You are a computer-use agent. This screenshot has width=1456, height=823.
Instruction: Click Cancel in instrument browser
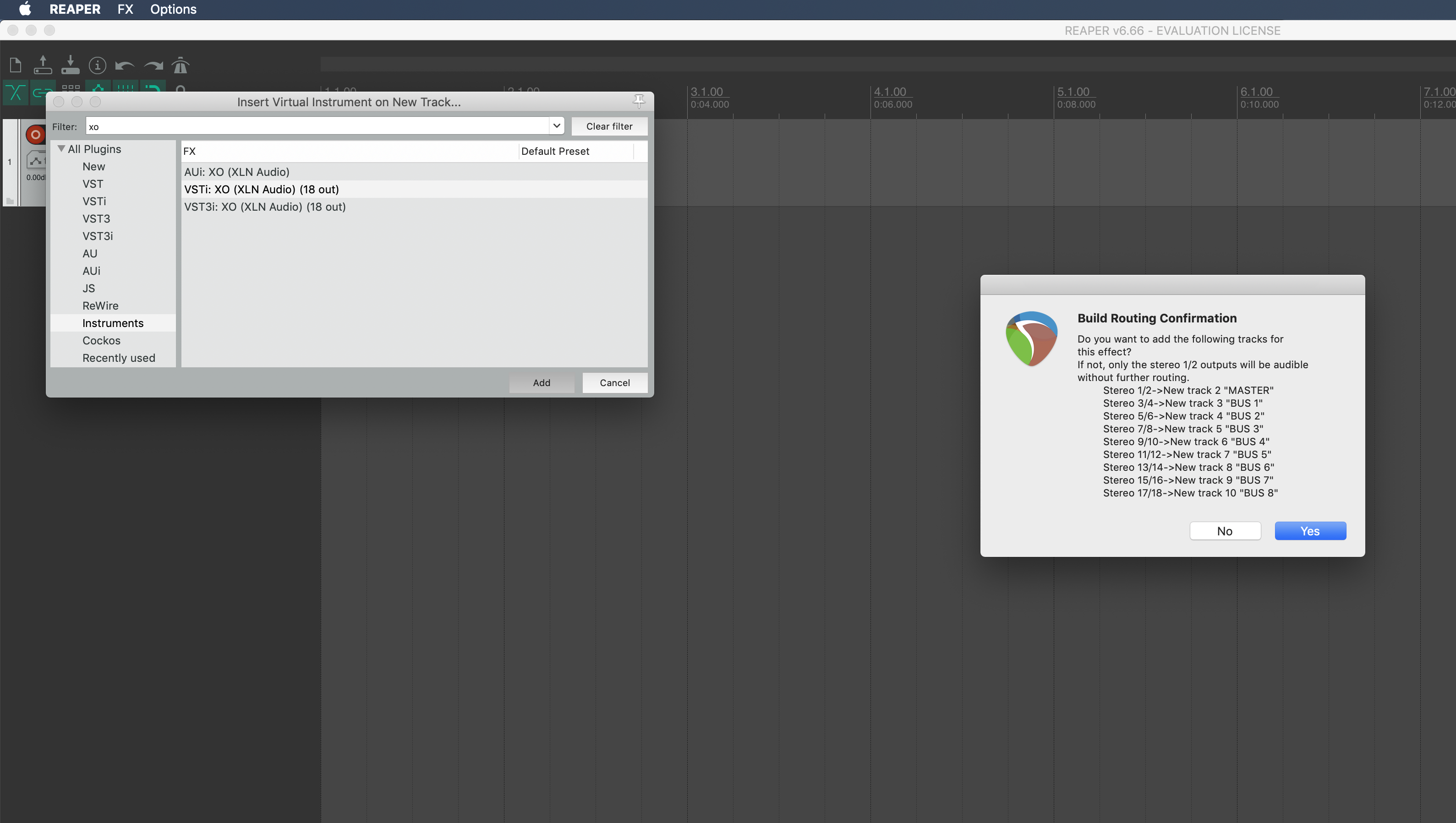coord(615,383)
